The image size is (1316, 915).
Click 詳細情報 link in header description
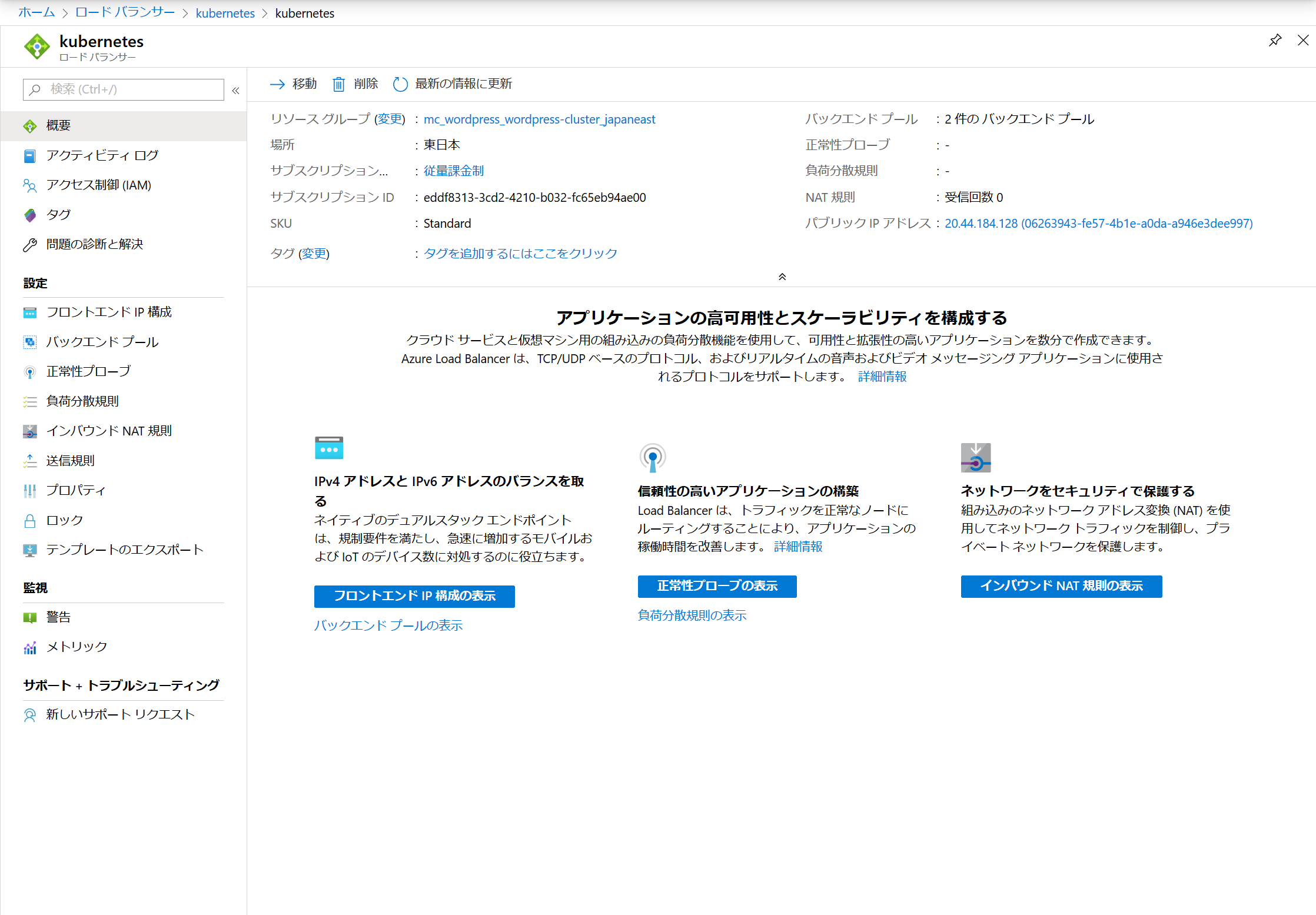coord(882,377)
